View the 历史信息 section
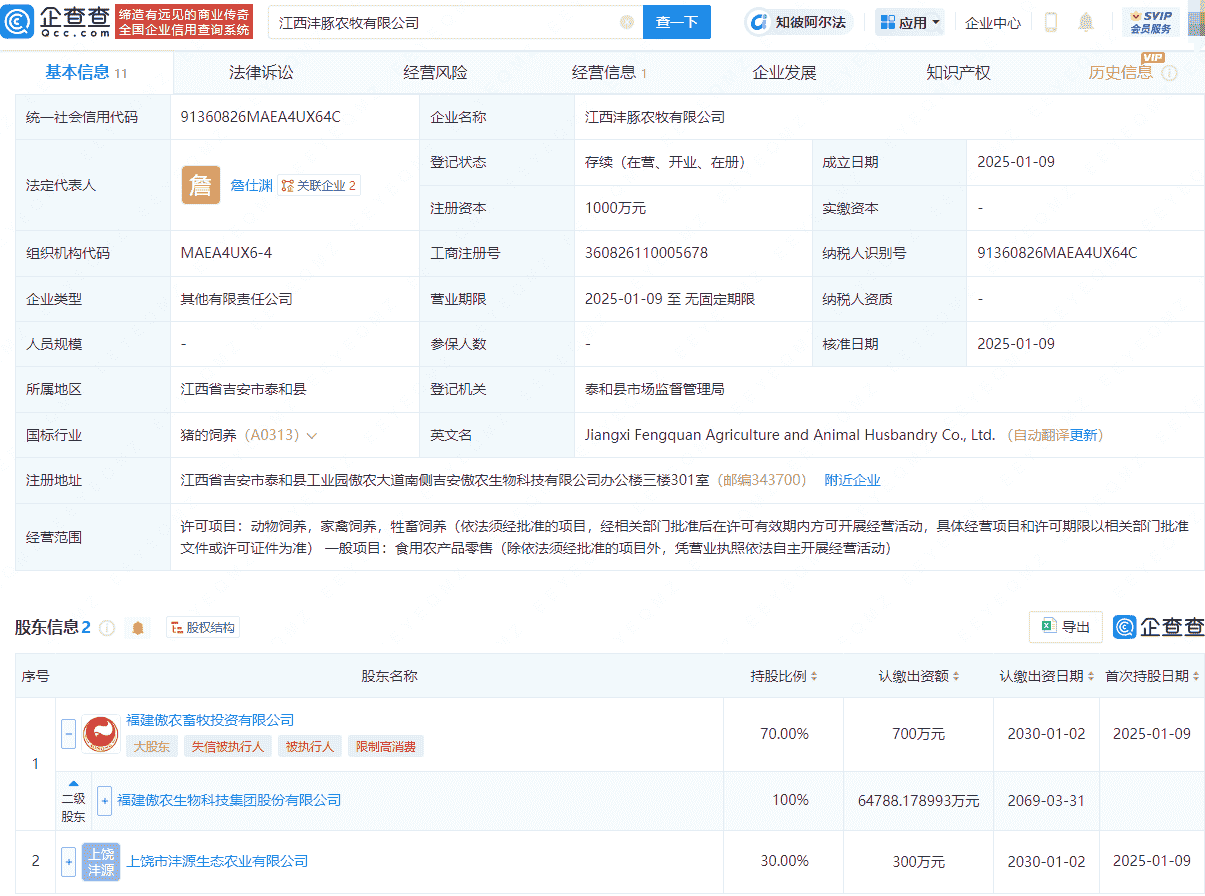 1122,73
